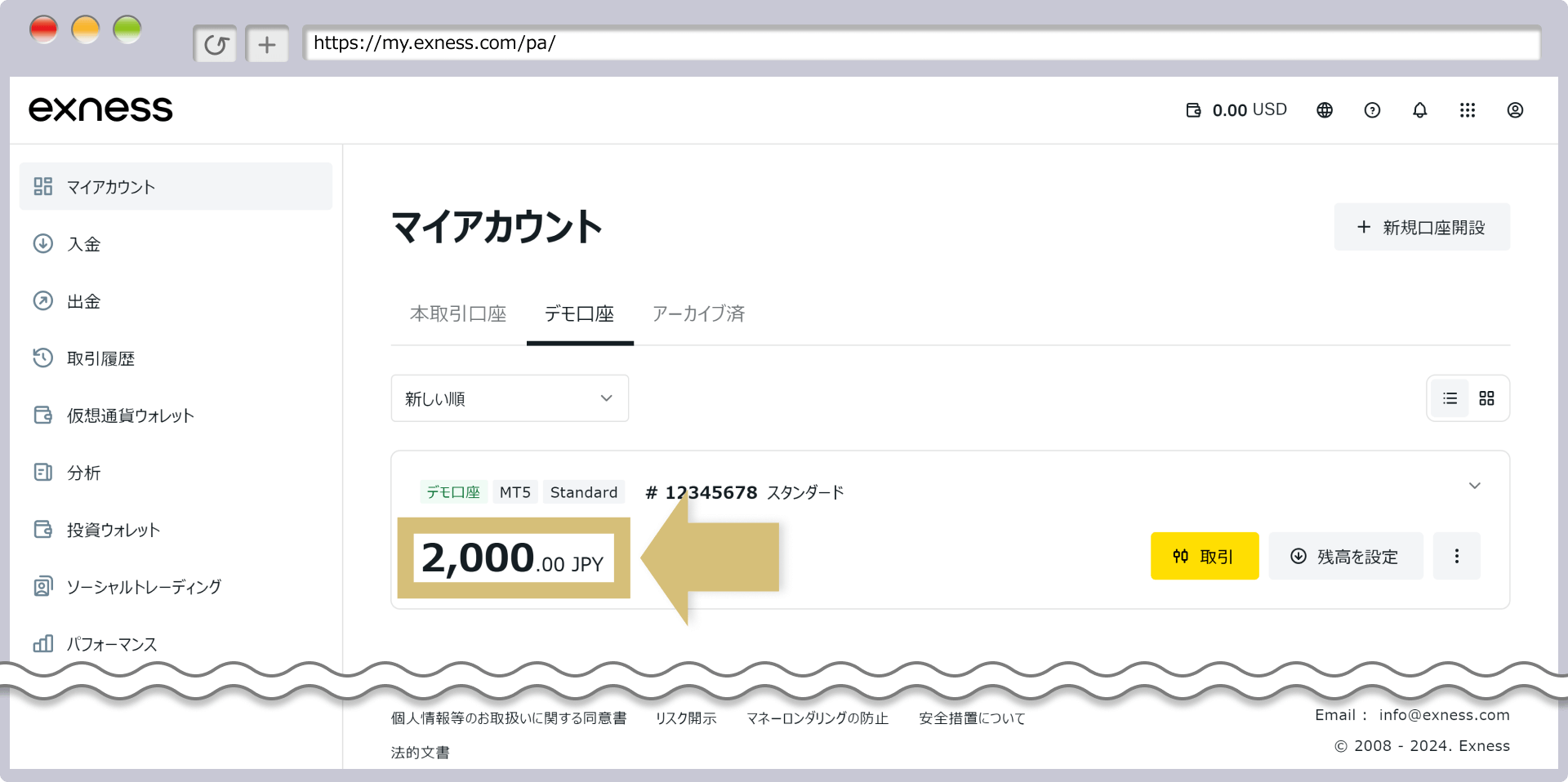This screenshot has width=1568, height=782.
Task: Click the 残高を設定 button
Action: click(x=1346, y=556)
